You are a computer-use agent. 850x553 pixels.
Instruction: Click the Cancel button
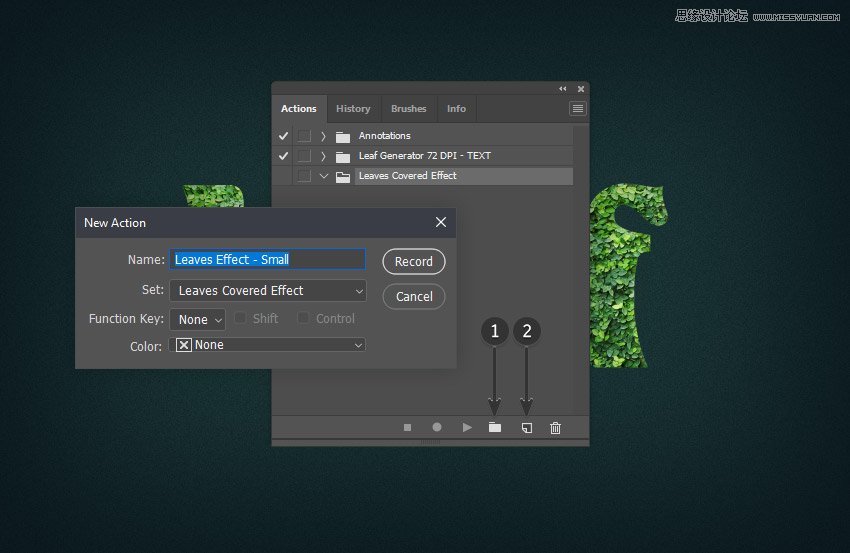click(x=413, y=297)
